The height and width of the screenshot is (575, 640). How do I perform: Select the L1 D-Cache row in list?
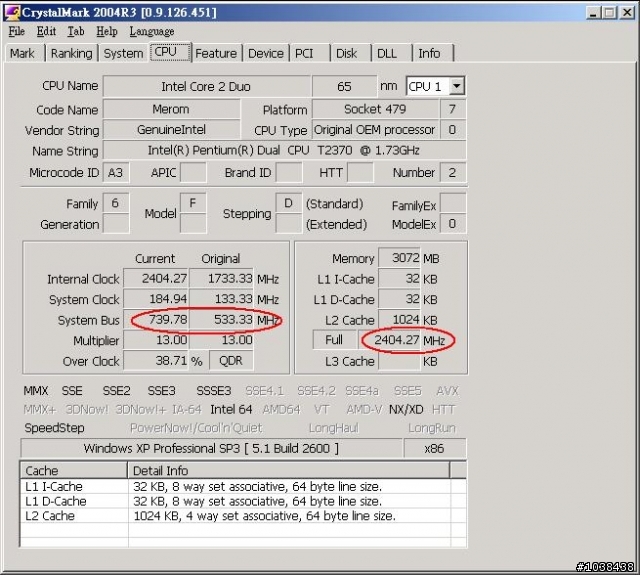(x=243, y=501)
